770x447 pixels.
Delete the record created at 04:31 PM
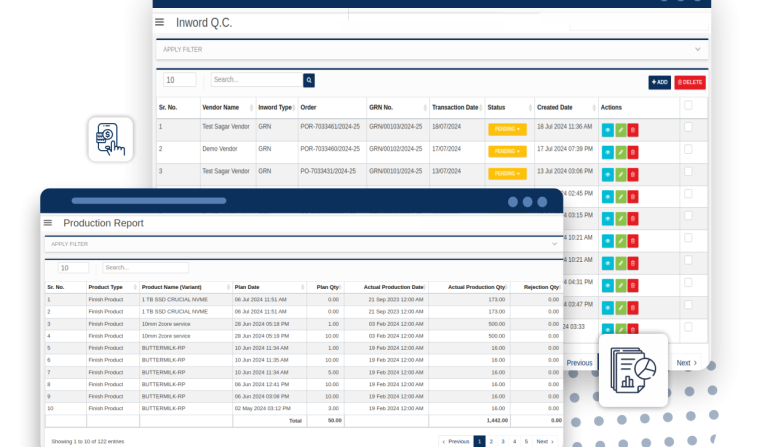pyautogui.click(x=632, y=285)
